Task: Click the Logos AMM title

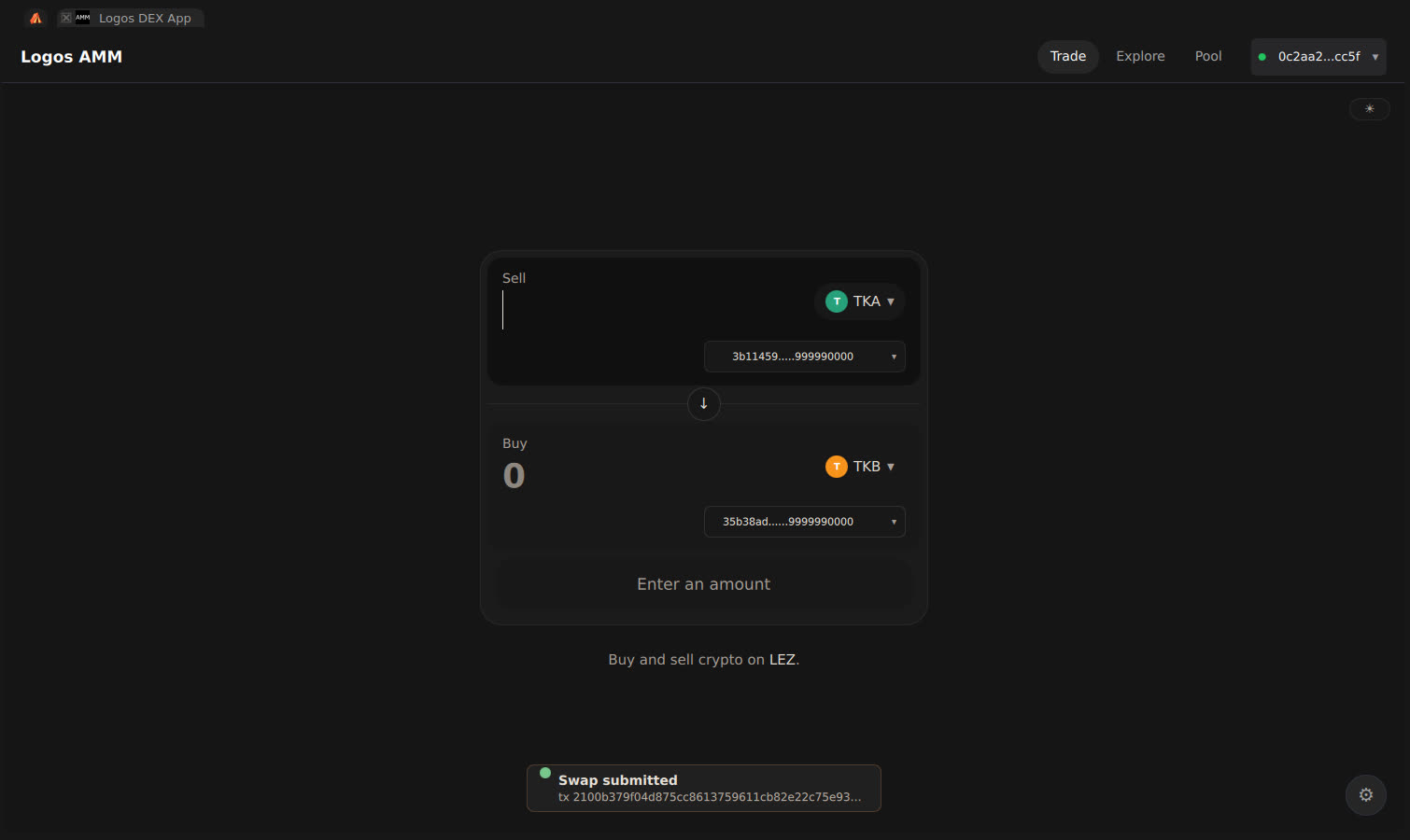Action: pyautogui.click(x=72, y=57)
